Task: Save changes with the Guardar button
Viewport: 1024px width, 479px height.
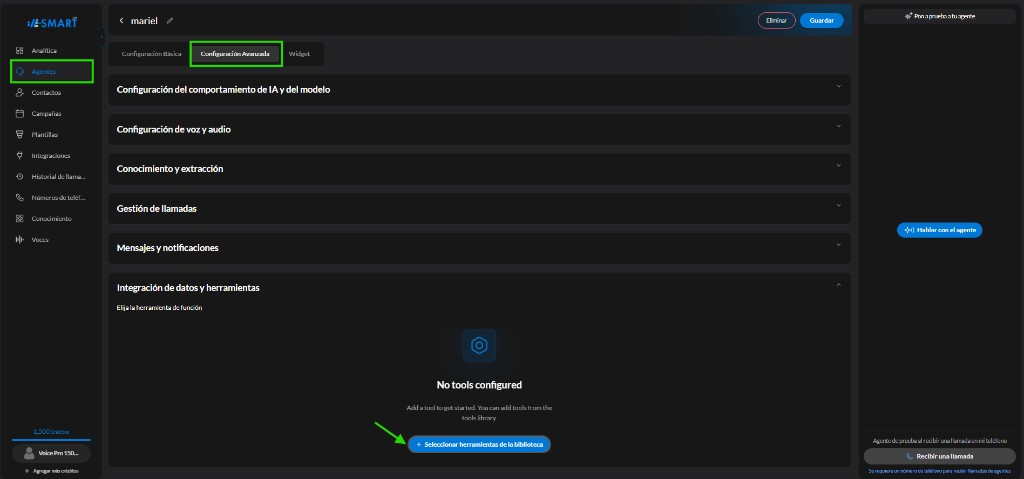Action: 822,21
